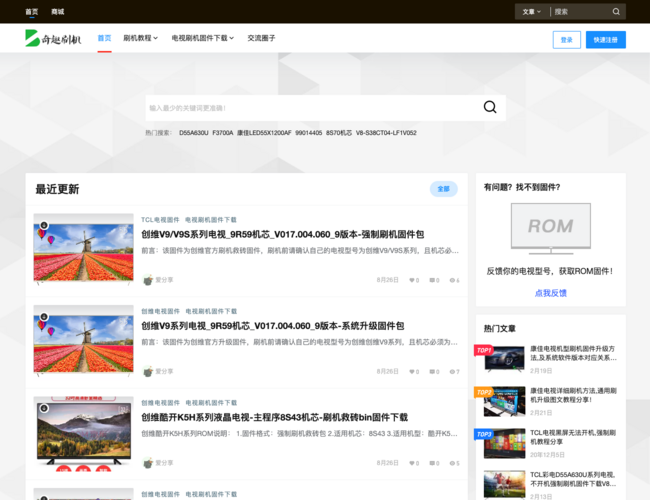The height and width of the screenshot is (500, 650).
Task: Open hot article 康佳电视详细刷机方法
Action: (573, 395)
